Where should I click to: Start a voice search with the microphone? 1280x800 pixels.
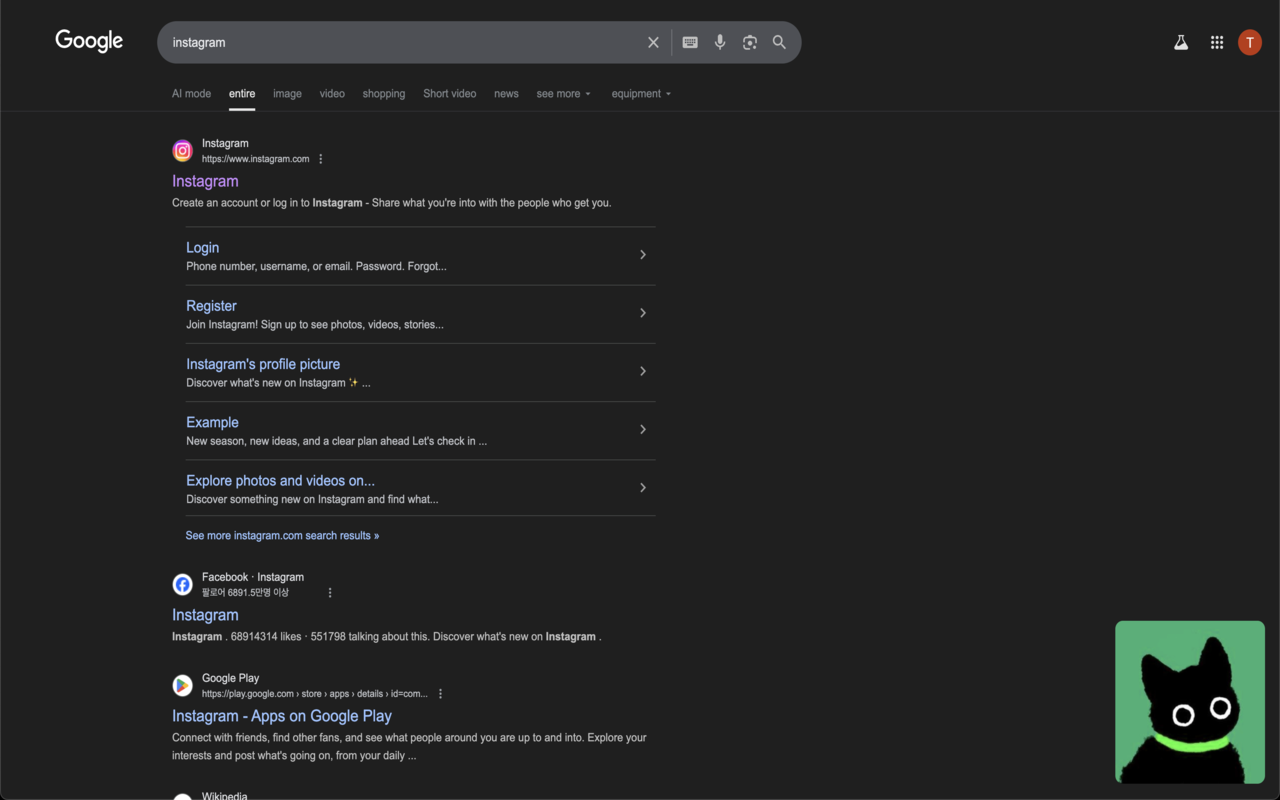(720, 42)
